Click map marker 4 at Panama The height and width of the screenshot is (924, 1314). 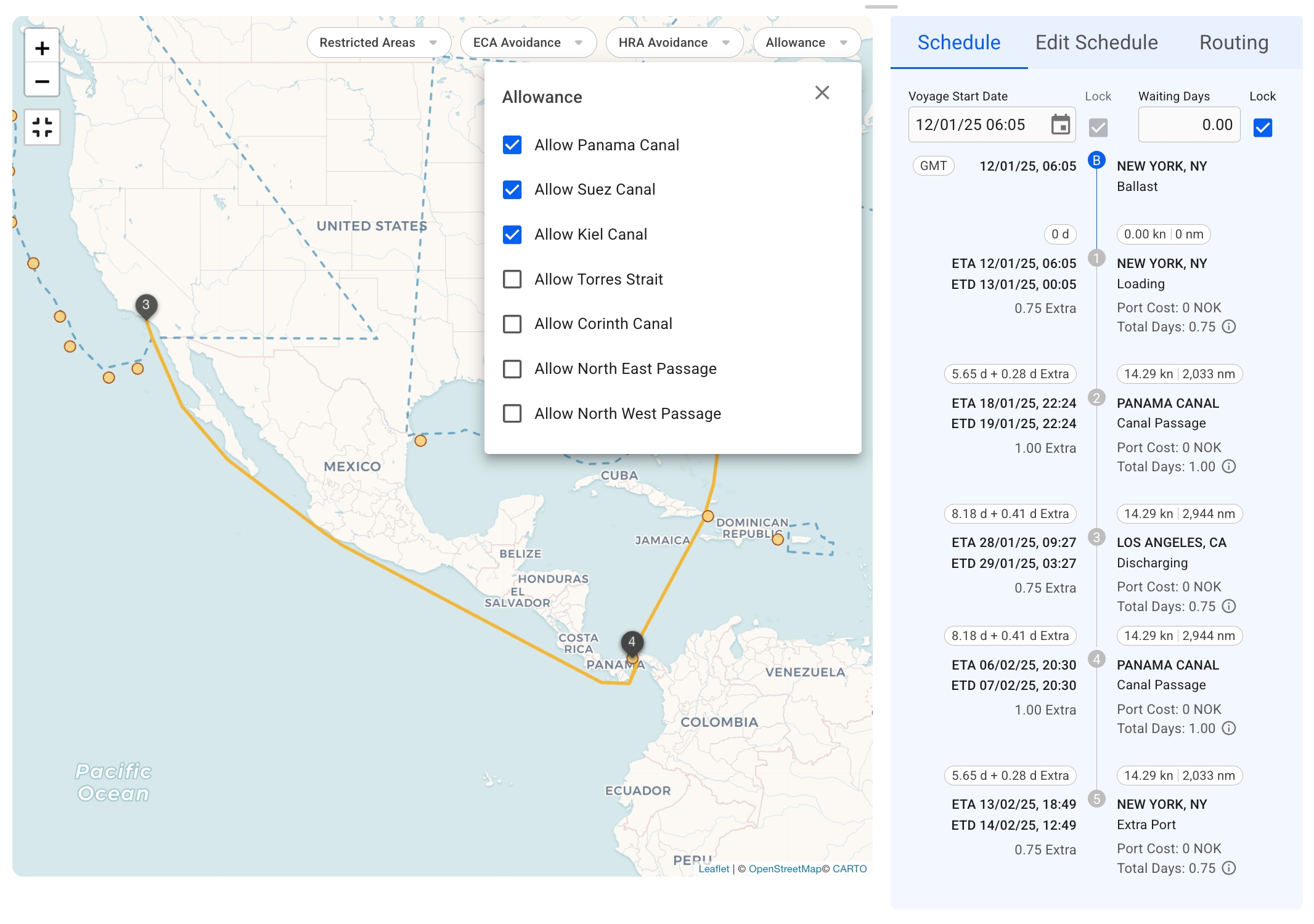coord(632,642)
